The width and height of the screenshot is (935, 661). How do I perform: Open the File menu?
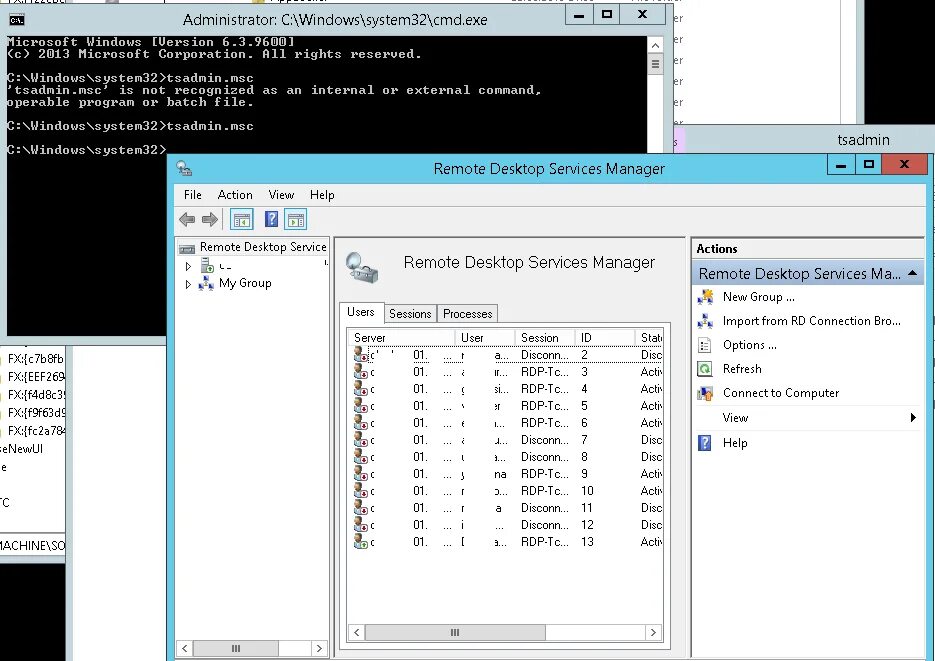pos(193,195)
